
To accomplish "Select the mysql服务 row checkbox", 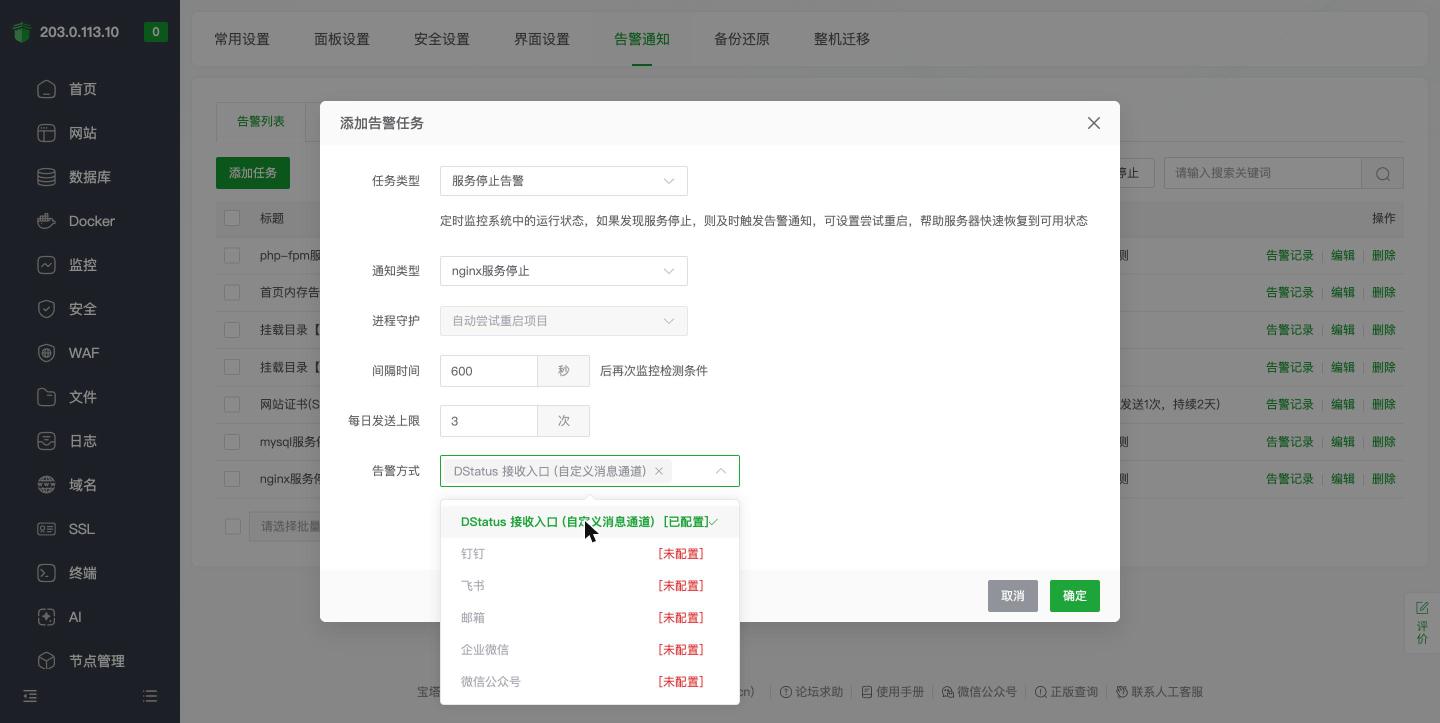I will click(x=232, y=441).
